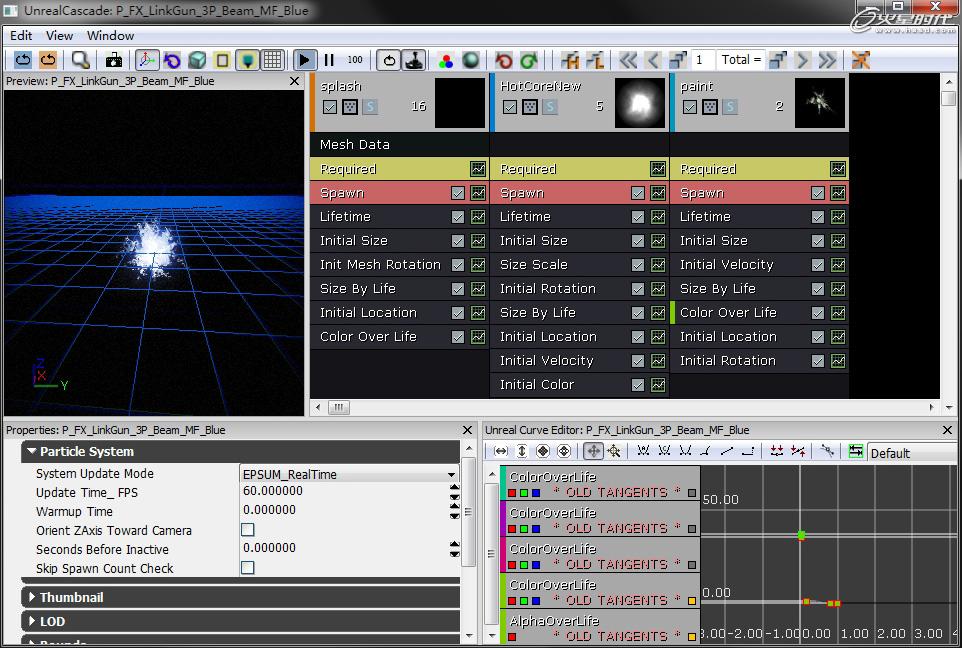Select the Color Over Life module in paint
962x648 pixels.
click(x=728, y=313)
